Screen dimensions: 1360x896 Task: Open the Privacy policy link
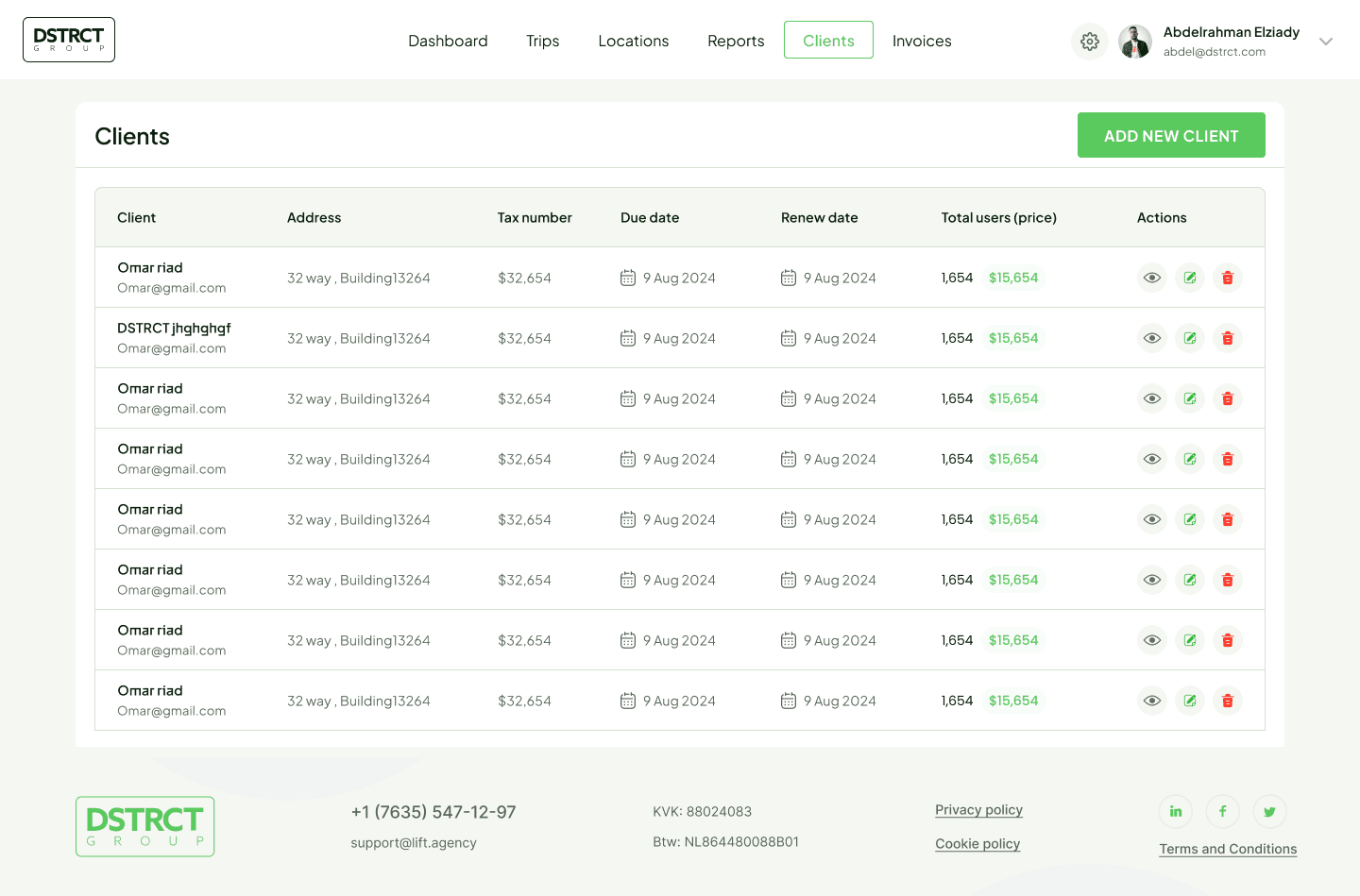click(x=978, y=810)
